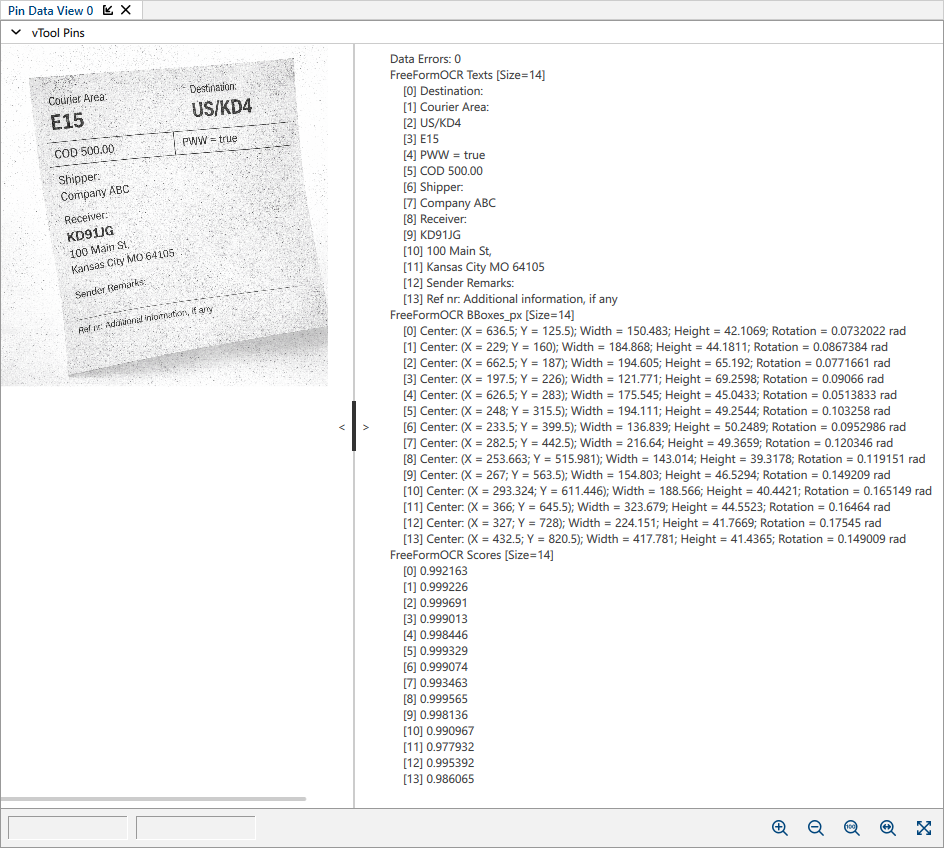Select bounding box row with Rotation = 0.17545
Viewport: 944px width, 848px height.
tap(642, 523)
